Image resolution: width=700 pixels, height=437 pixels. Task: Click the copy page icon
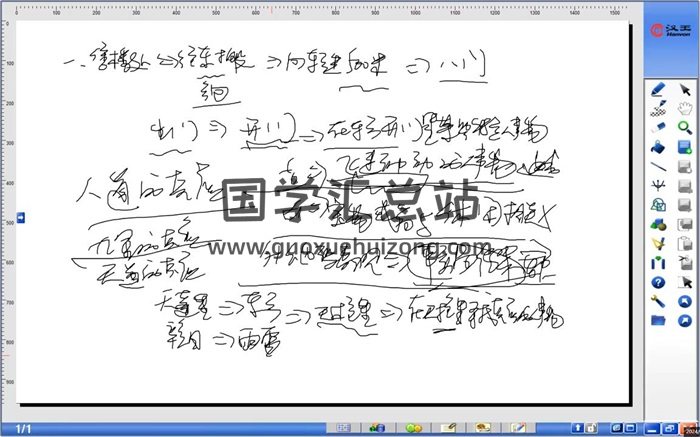(x=685, y=225)
